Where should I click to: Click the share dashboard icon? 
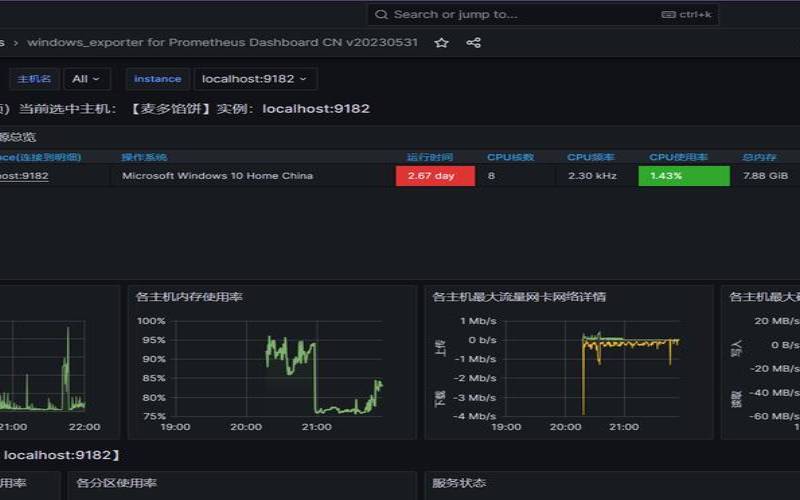coord(473,43)
